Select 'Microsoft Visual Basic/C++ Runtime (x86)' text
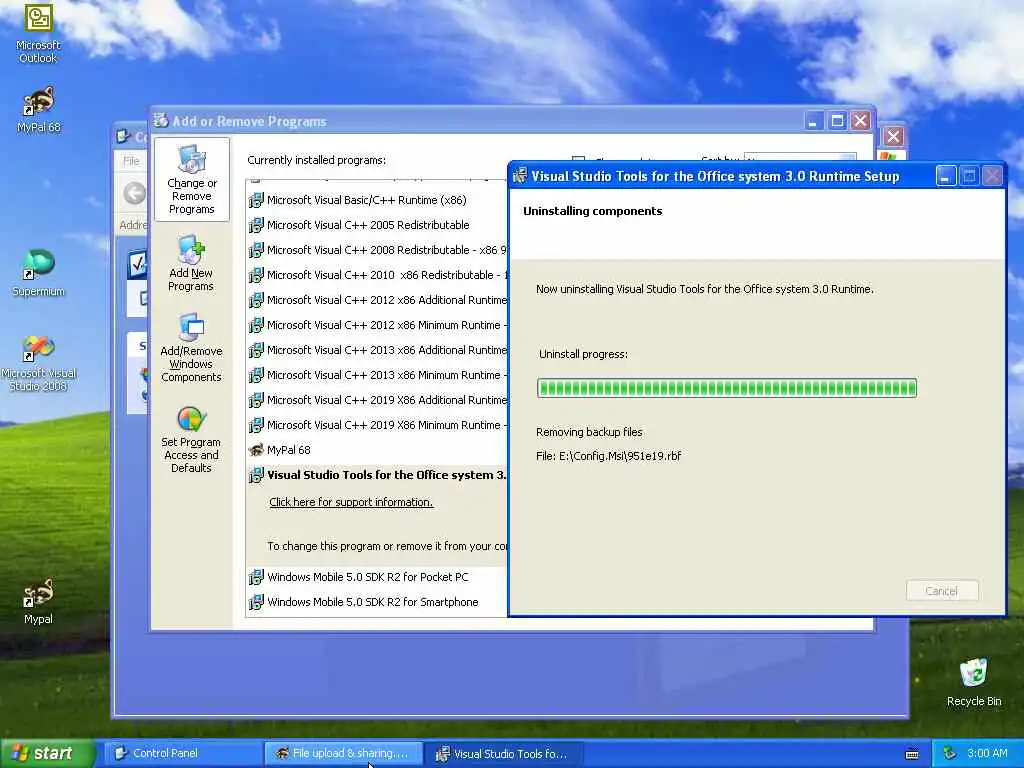Viewport: 1024px width, 768px height. 366,200
